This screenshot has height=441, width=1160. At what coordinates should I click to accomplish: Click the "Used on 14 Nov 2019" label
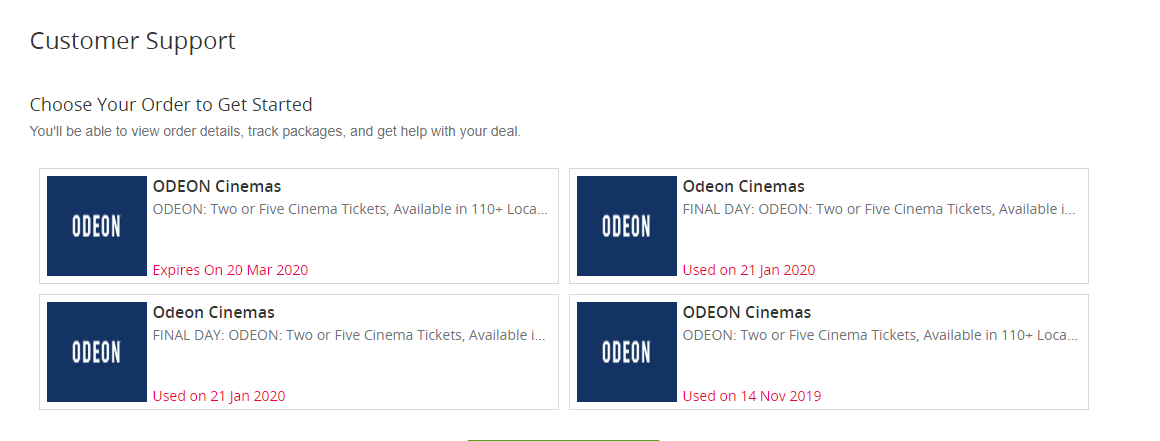click(752, 396)
